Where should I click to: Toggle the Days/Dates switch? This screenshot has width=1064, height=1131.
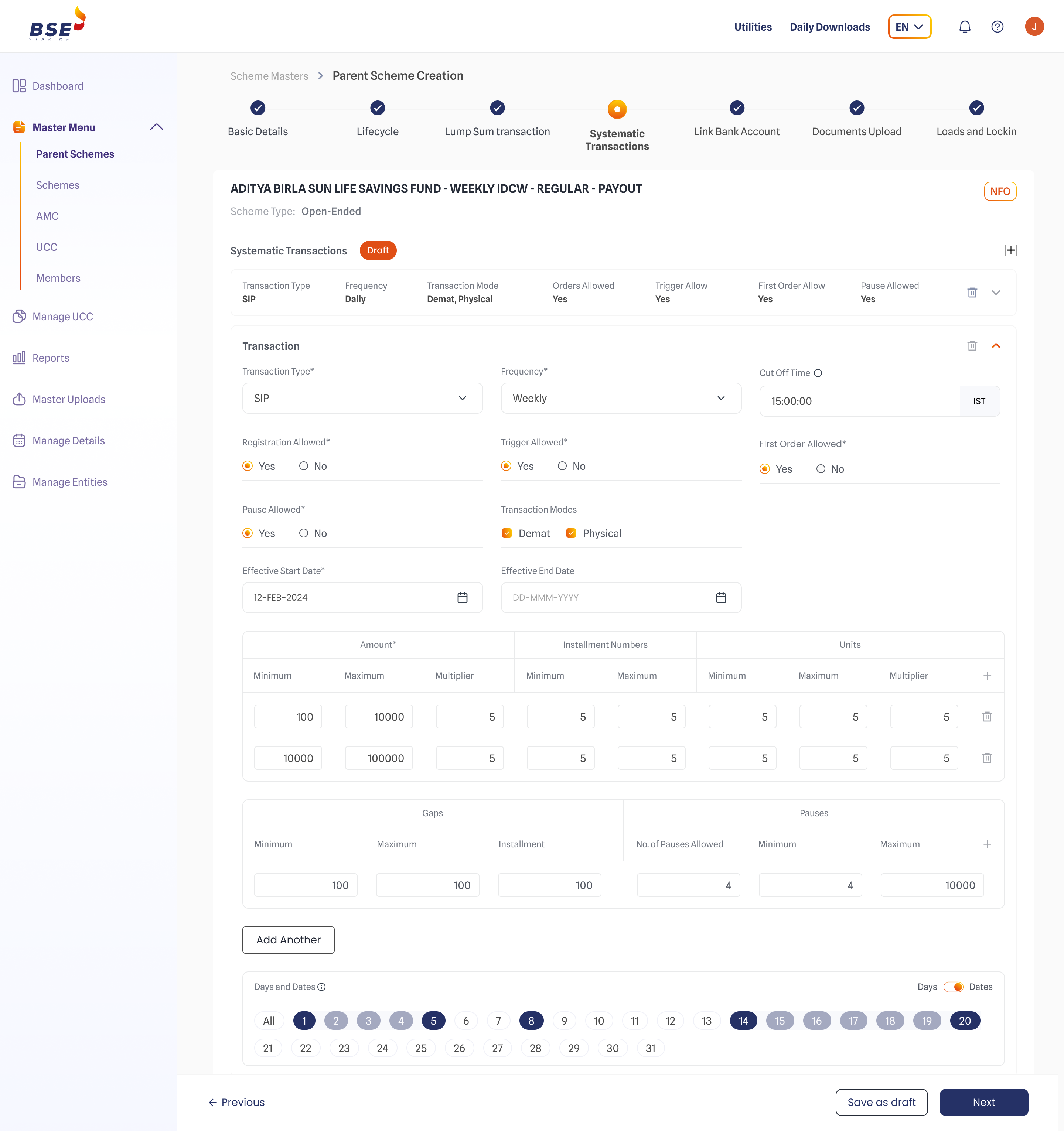click(953, 987)
